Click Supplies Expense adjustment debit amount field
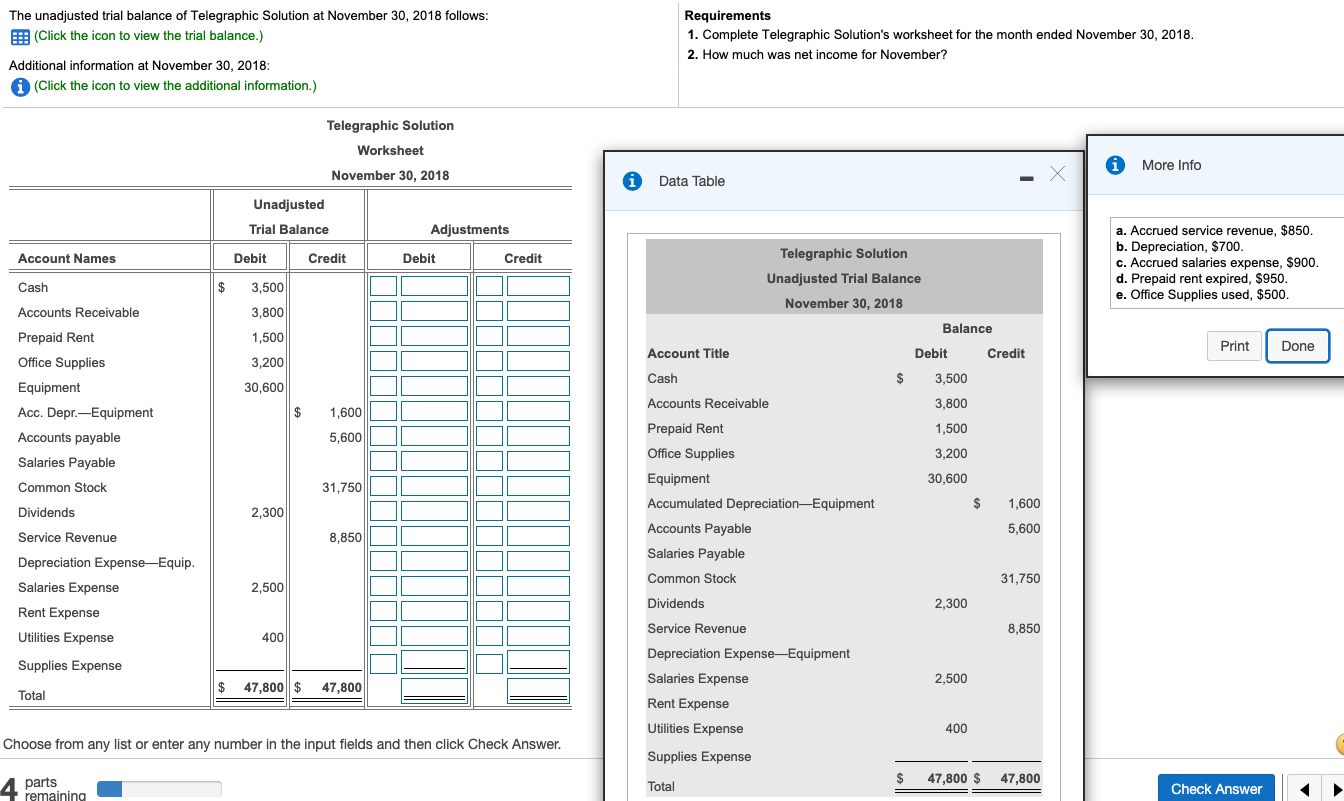The height and width of the screenshot is (801, 1344). point(435,662)
